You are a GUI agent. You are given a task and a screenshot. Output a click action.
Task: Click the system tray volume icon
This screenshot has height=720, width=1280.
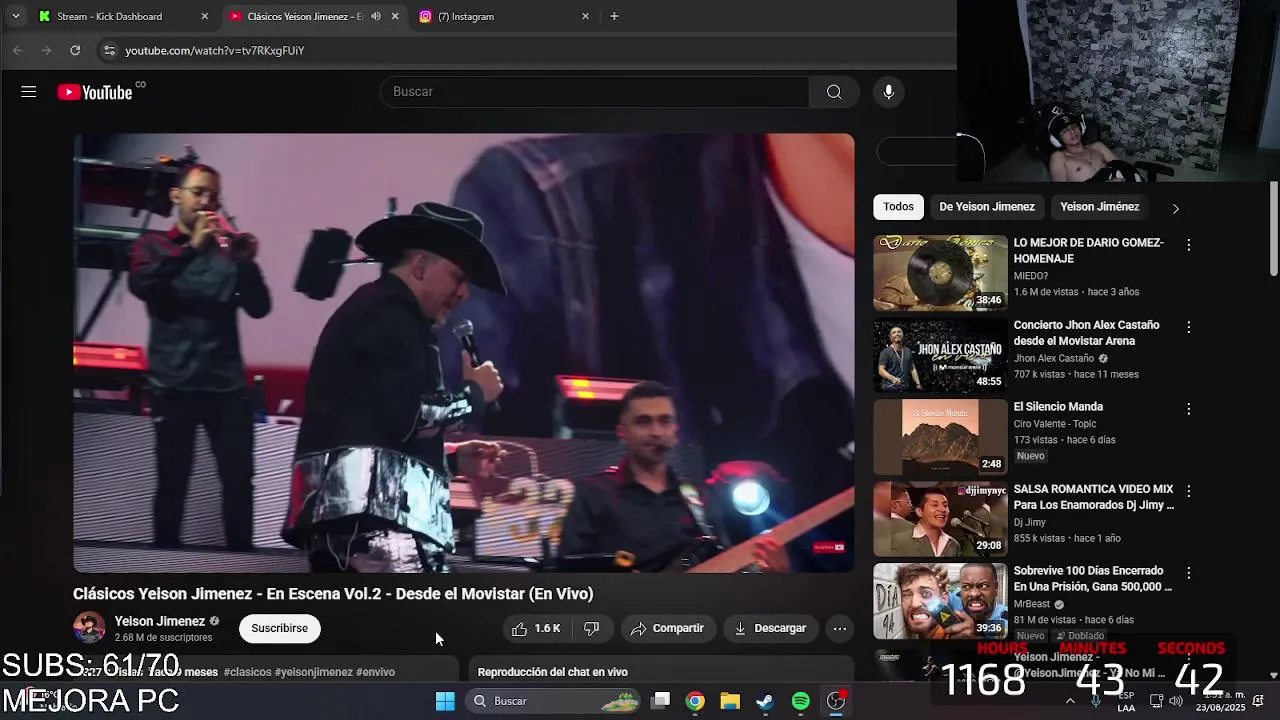(1175, 701)
